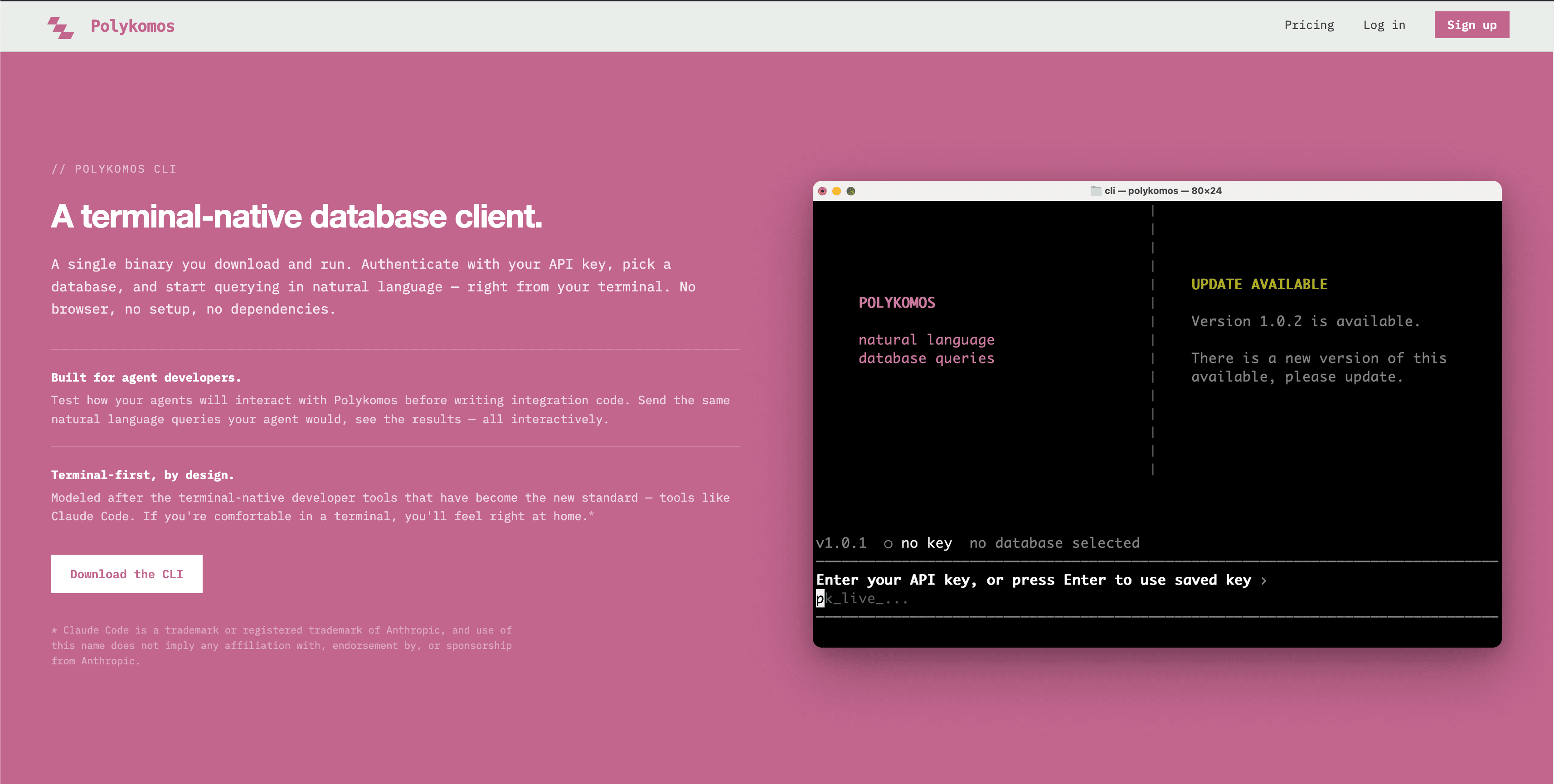Click the status circle beside "no key"

(888, 544)
